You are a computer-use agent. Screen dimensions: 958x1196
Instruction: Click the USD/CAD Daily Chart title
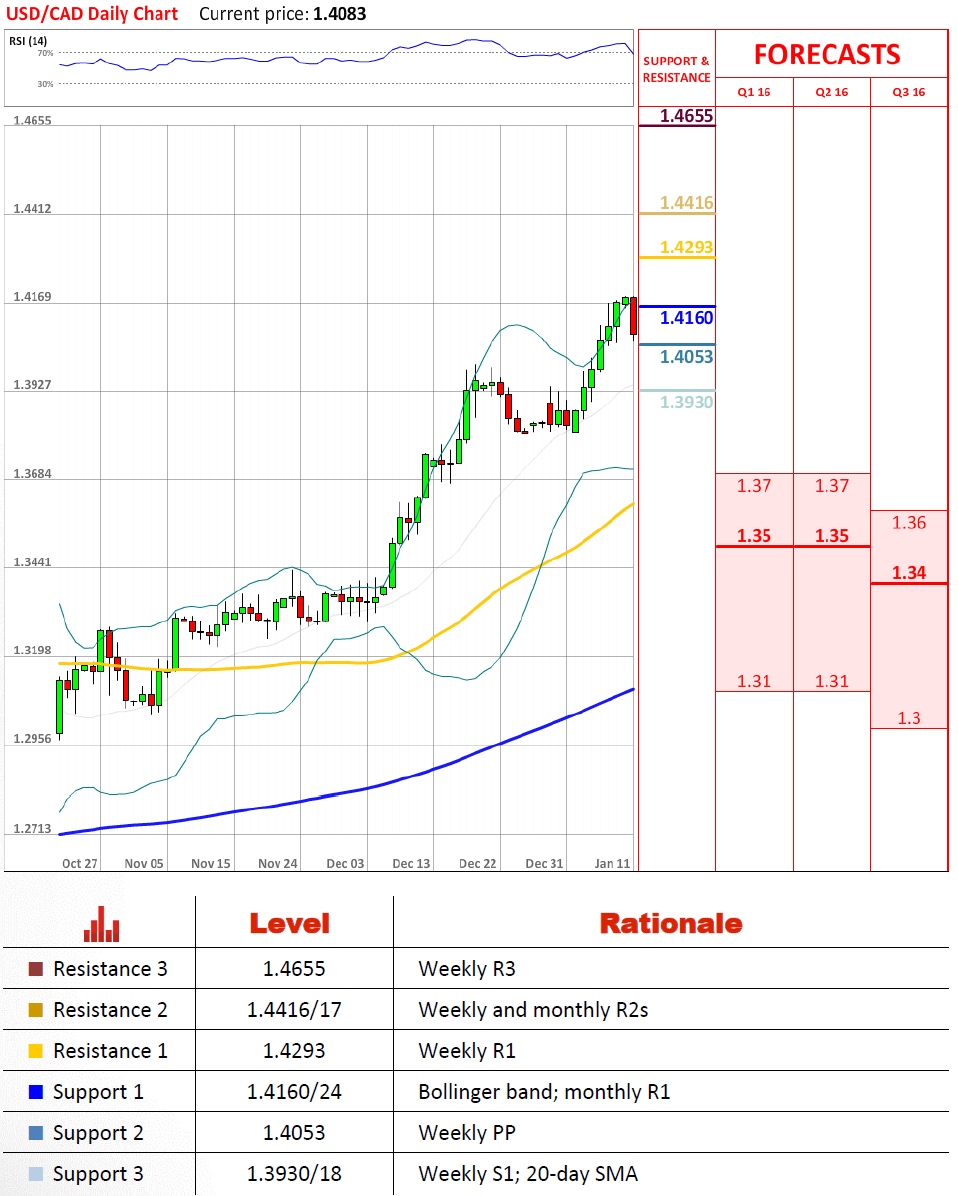click(x=91, y=14)
